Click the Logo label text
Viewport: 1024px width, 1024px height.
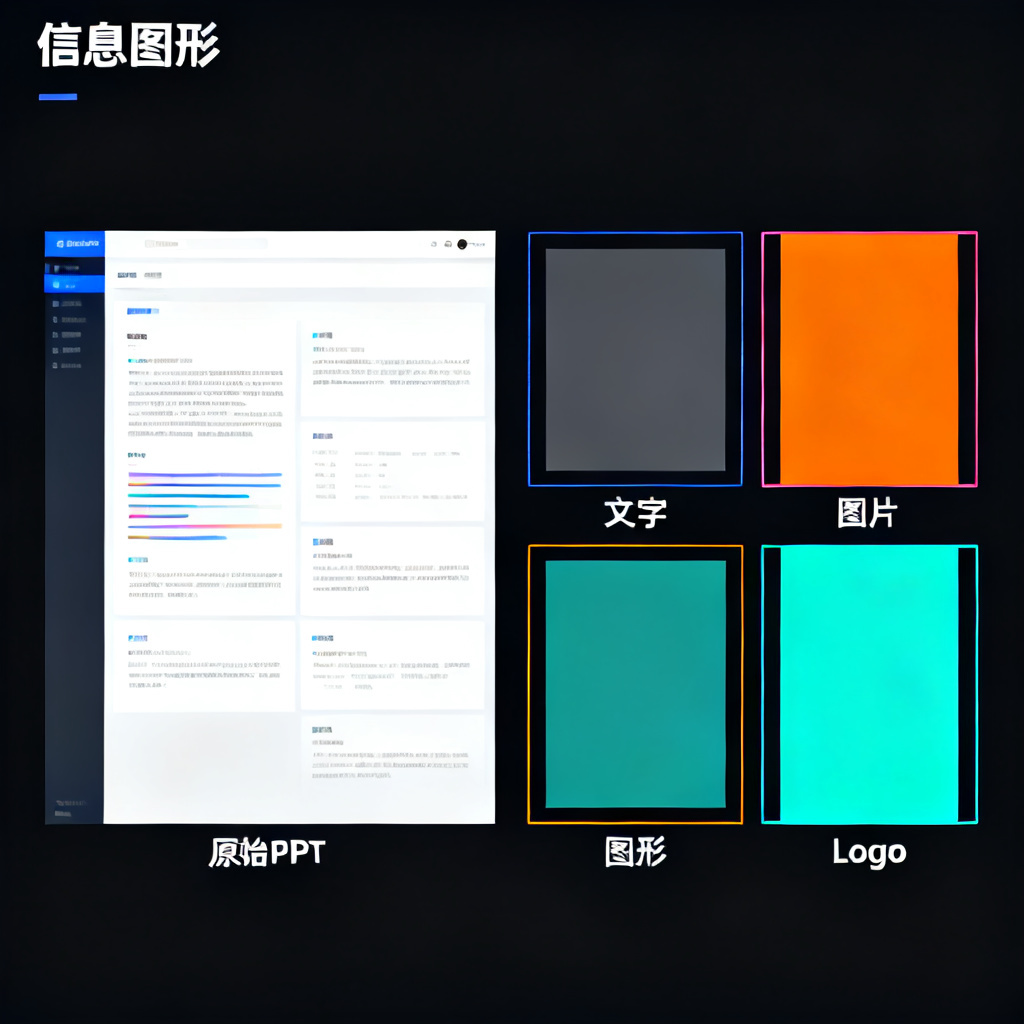point(869,852)
